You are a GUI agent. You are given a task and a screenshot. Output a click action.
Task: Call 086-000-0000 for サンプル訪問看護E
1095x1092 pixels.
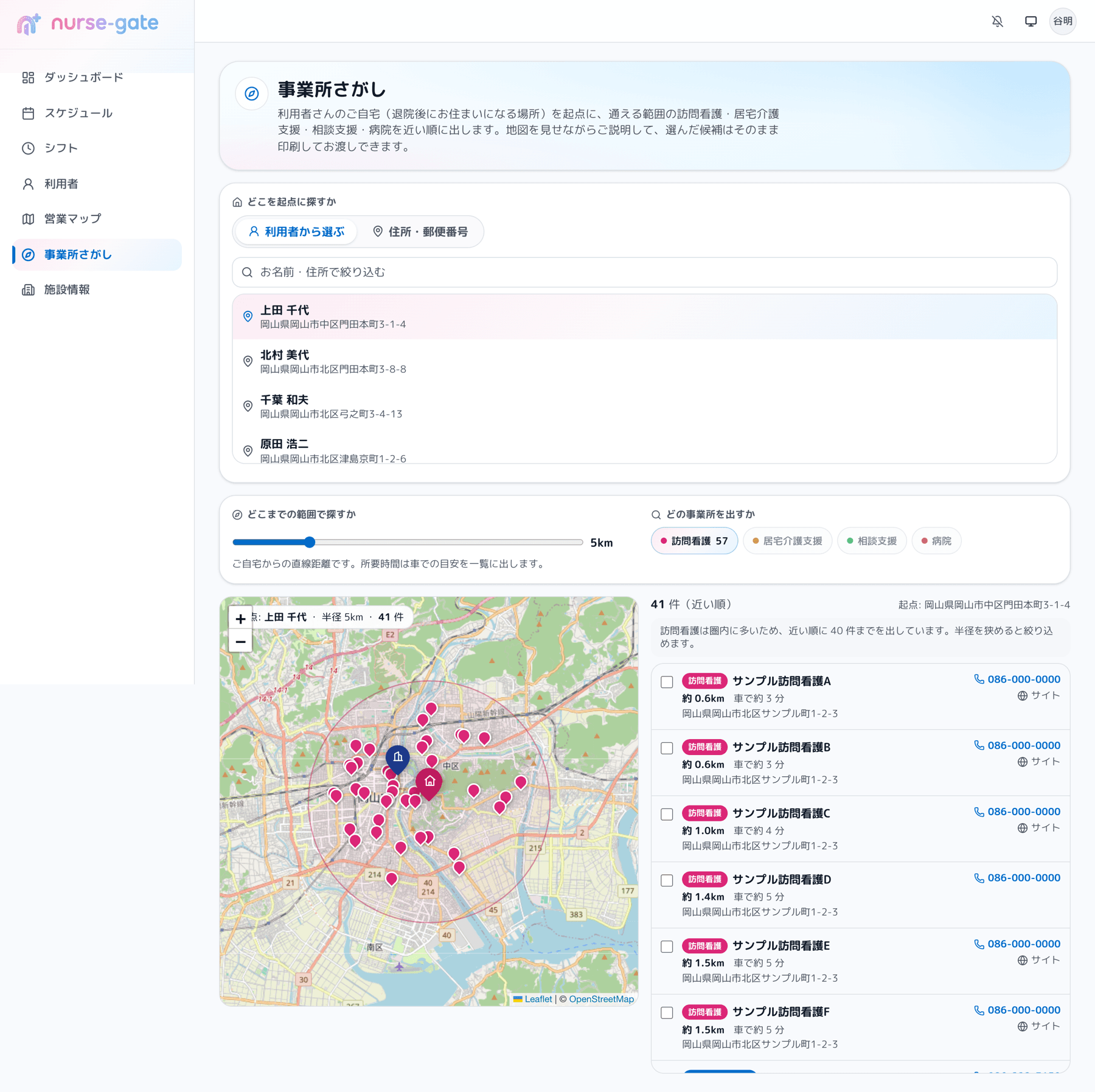1017,944
